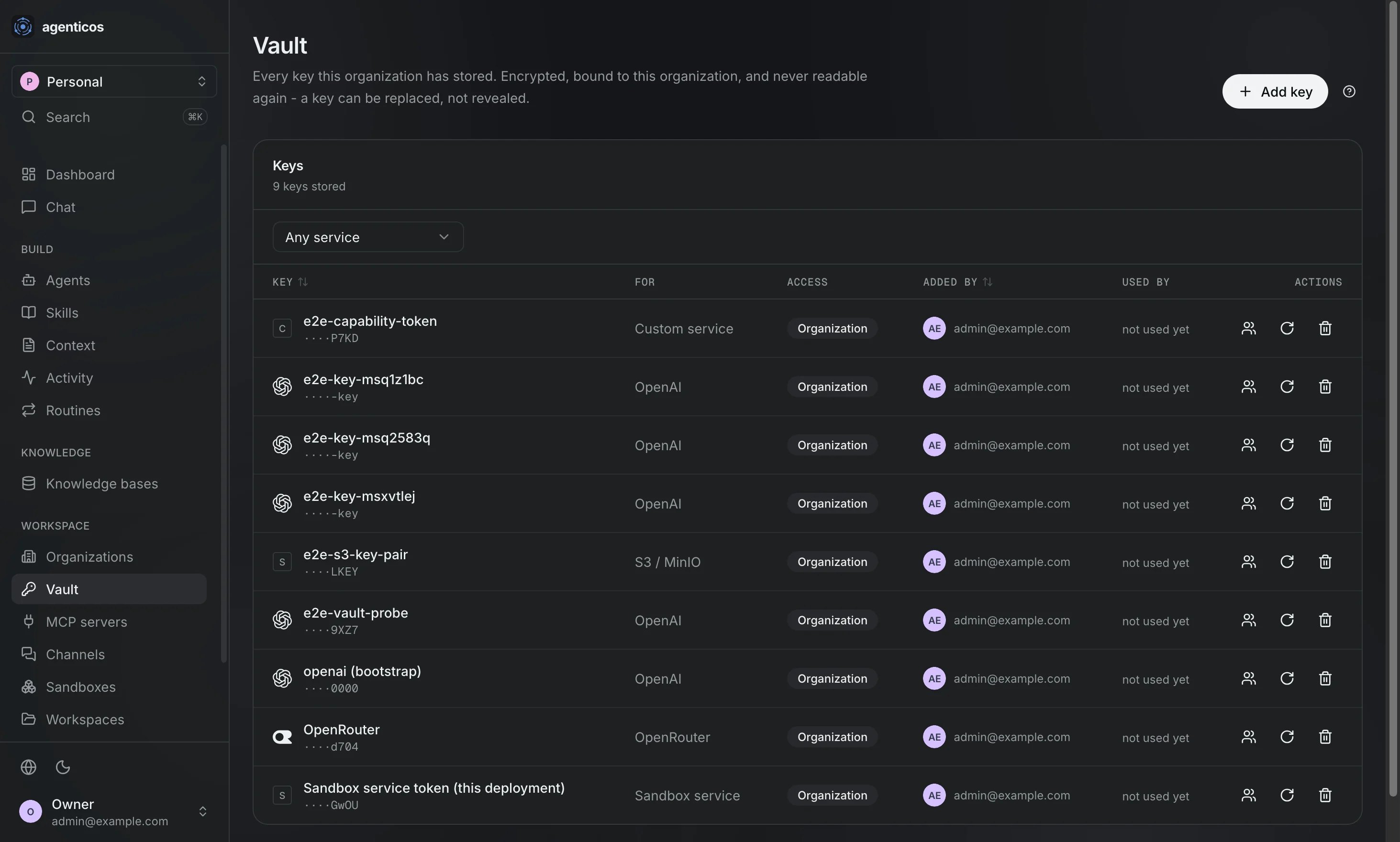Navigate to Channels
This screenshot has width=1400, height=842.
[109, 654]
